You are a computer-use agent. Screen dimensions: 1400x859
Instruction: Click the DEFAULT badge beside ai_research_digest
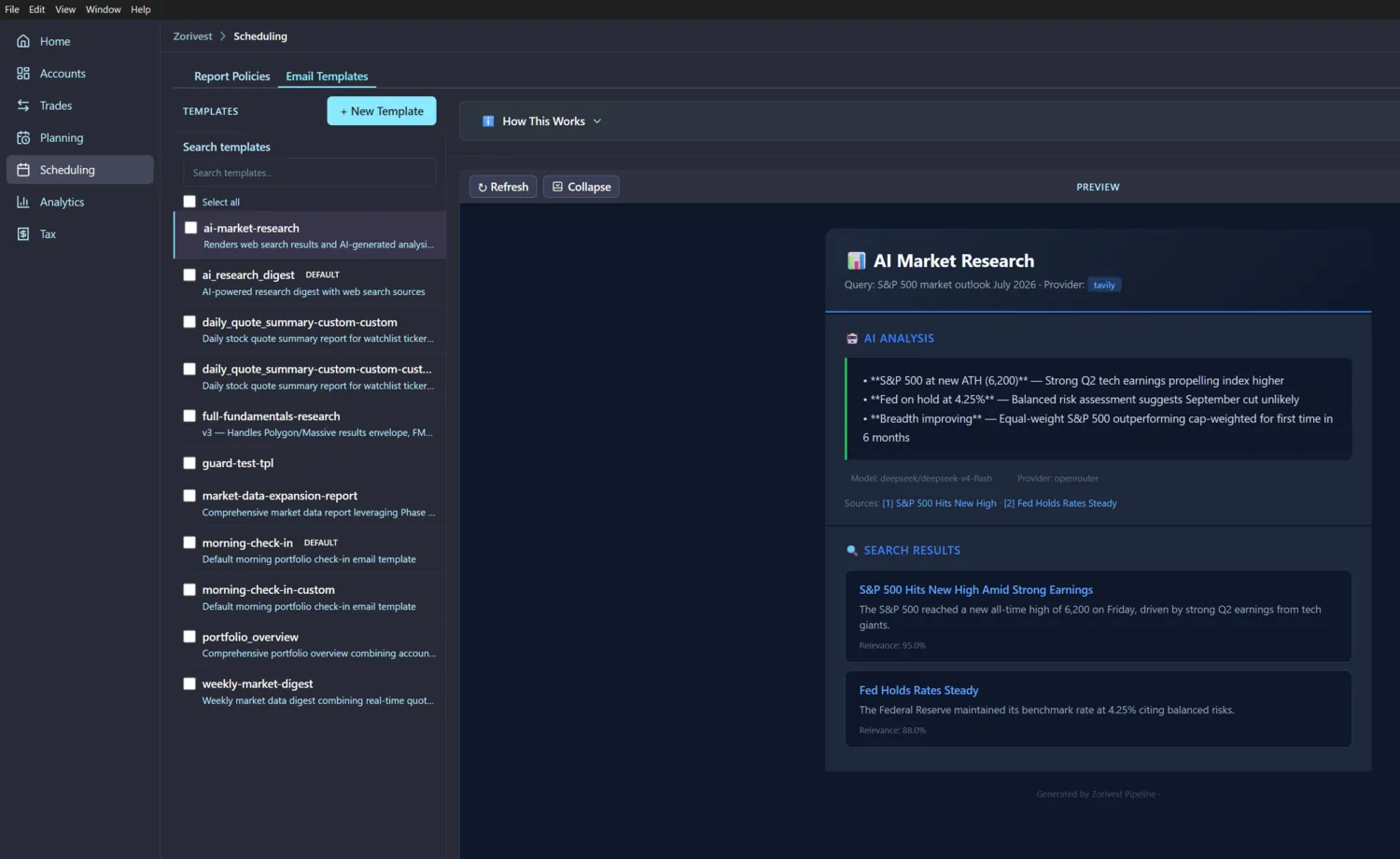tap(322, 275)
